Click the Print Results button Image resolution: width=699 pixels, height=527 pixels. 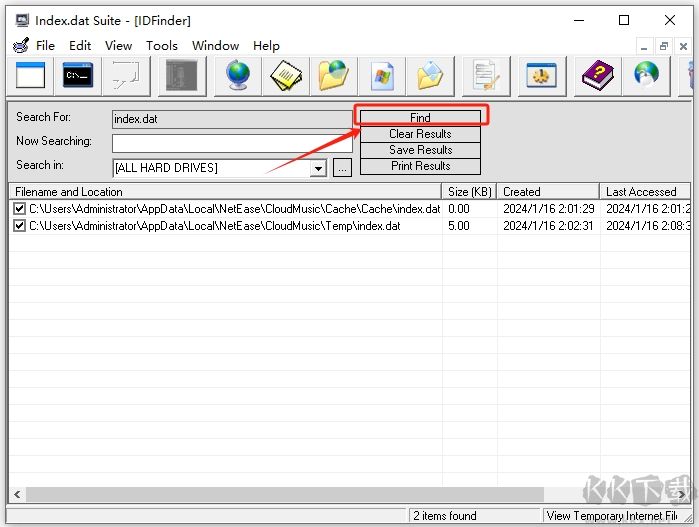(x=420, y=166)
